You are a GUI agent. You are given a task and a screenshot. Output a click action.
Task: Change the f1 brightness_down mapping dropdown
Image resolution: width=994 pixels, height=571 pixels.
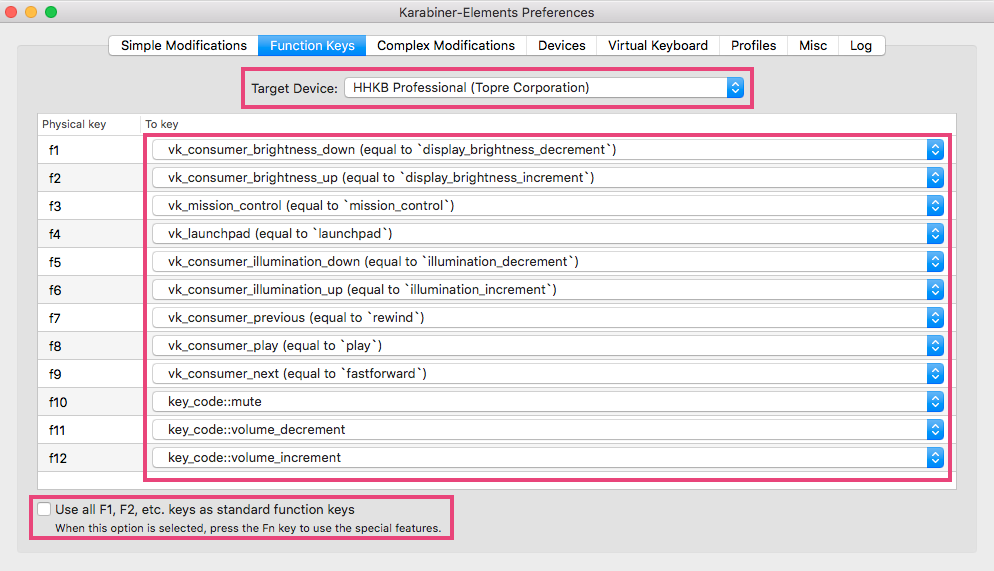click(x=548, y=150)
